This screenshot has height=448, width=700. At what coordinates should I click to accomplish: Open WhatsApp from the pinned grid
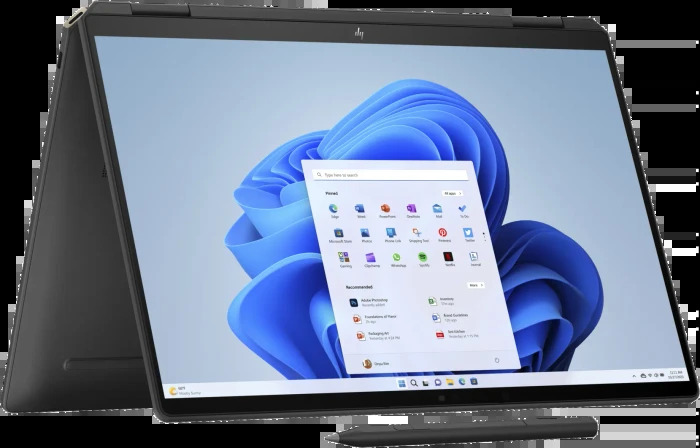tap(397, 258)
